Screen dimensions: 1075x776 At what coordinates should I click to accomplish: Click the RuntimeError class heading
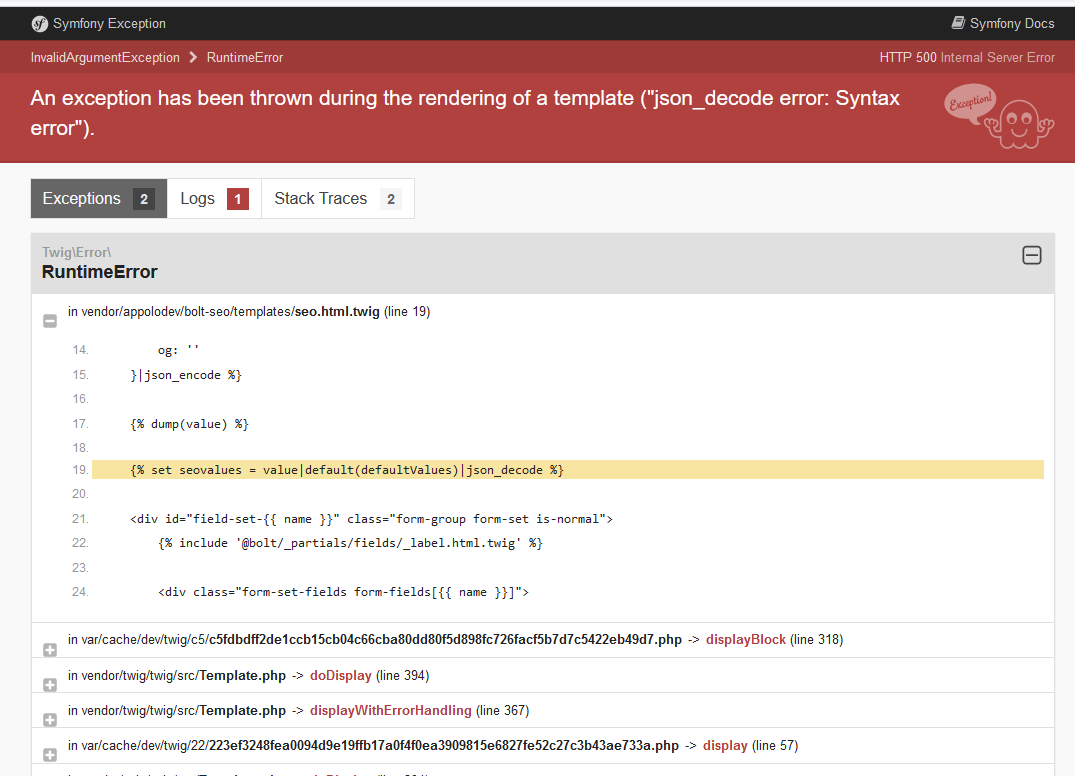(100, 272)
